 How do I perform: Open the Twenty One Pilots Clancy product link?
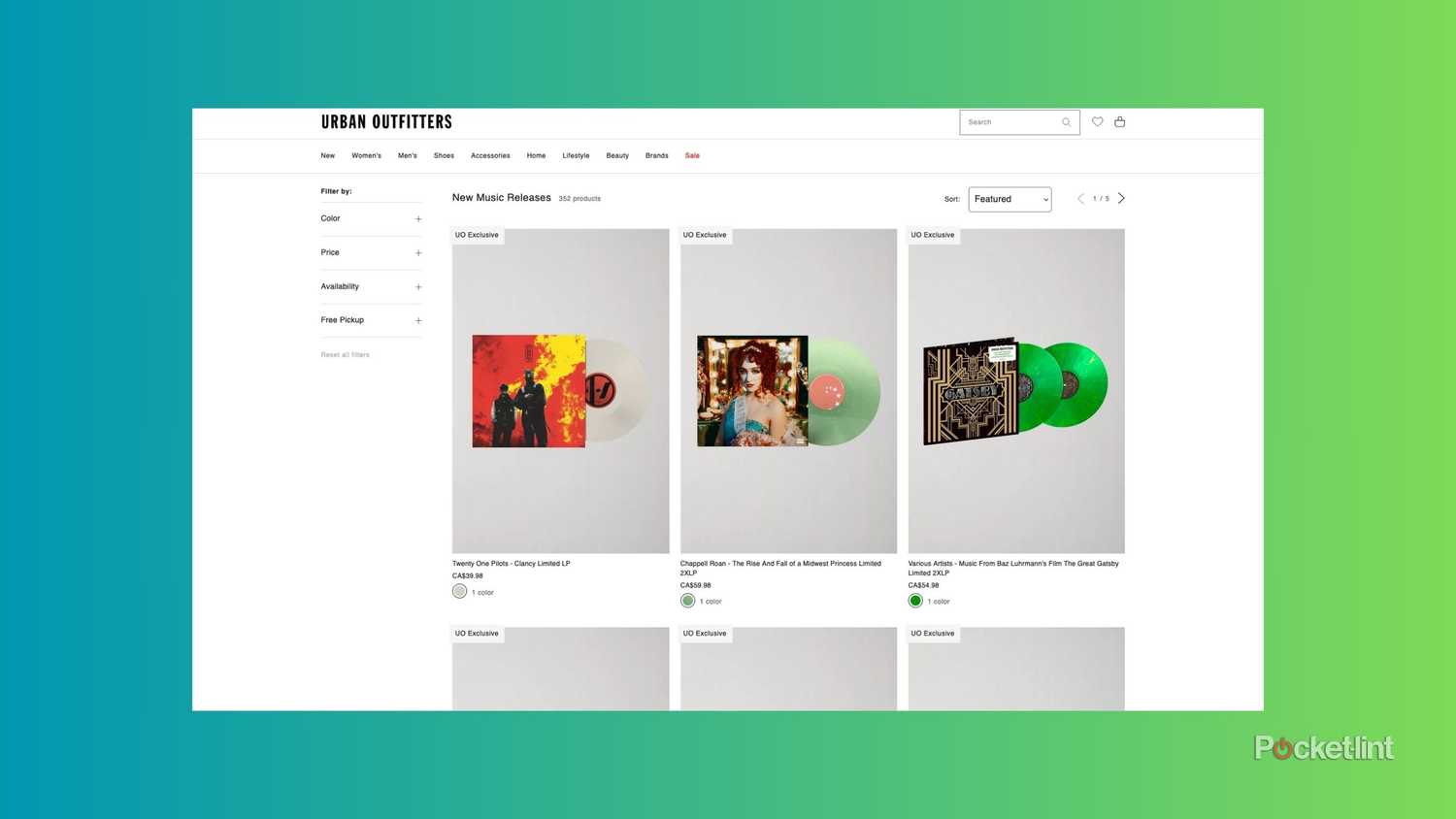(512, 564)
